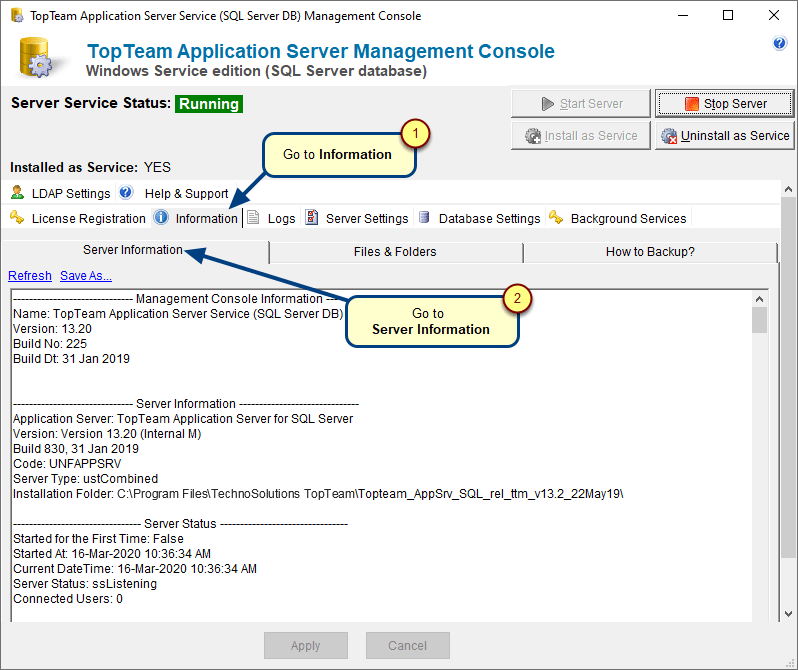Click the Apply button

306,646
